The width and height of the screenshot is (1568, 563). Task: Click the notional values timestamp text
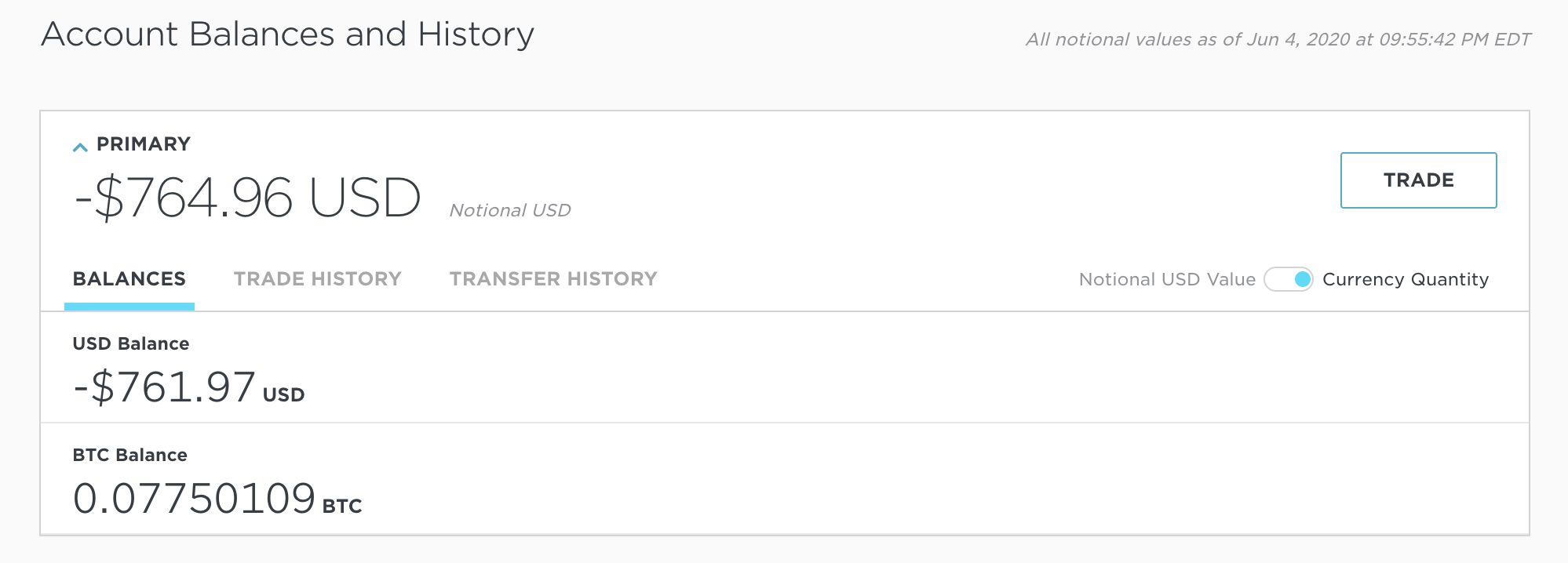coord(1278,40)
